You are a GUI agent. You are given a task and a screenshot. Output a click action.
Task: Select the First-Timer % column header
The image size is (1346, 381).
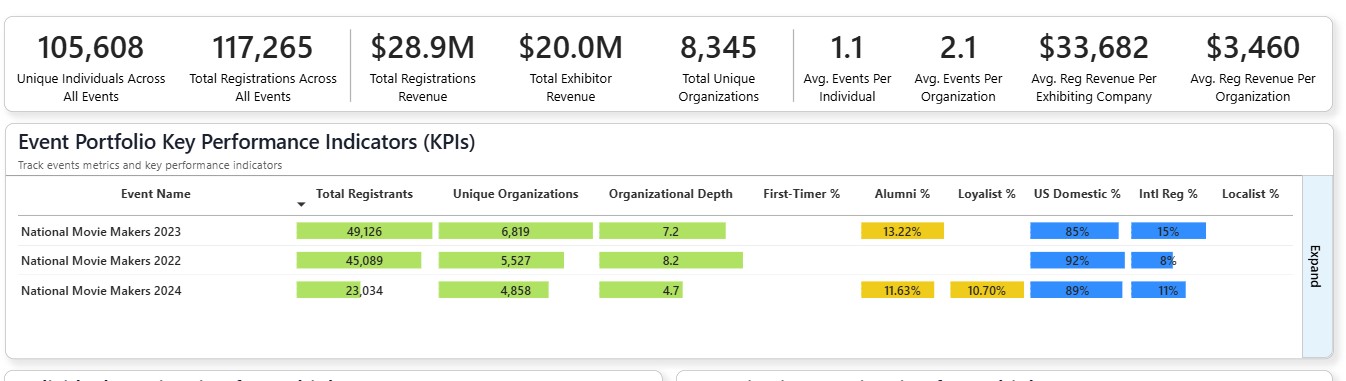(x=801, y=194)
